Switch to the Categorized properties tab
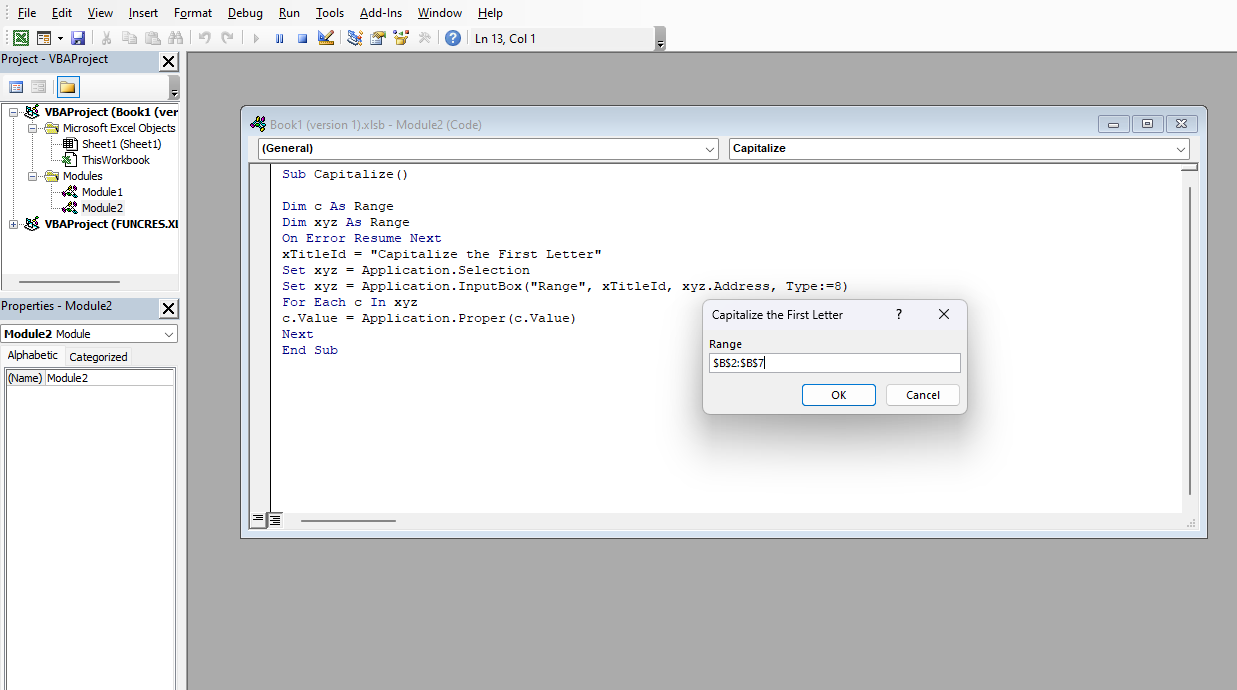The height and width of the screenshot is (690, 1237). 98,357
